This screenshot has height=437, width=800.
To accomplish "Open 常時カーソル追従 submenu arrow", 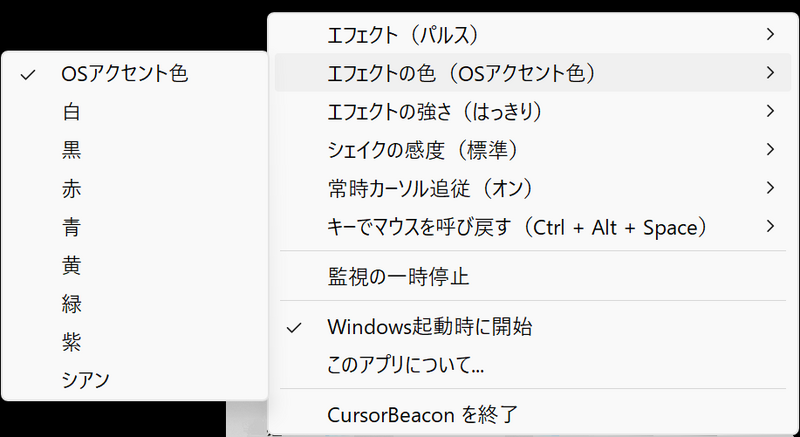I will click(x=770, y=188).
